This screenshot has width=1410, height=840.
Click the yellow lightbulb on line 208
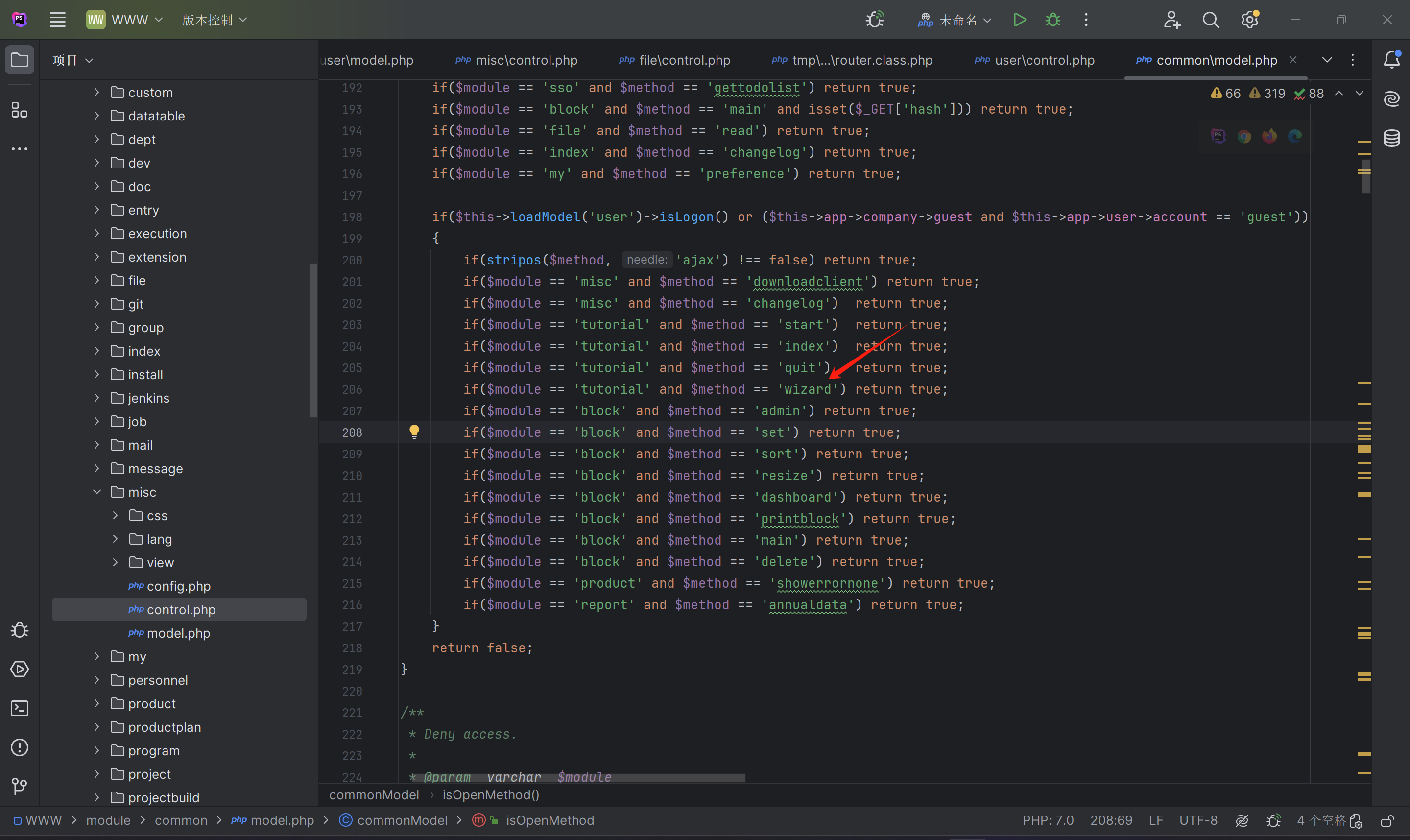pos(414,432)
